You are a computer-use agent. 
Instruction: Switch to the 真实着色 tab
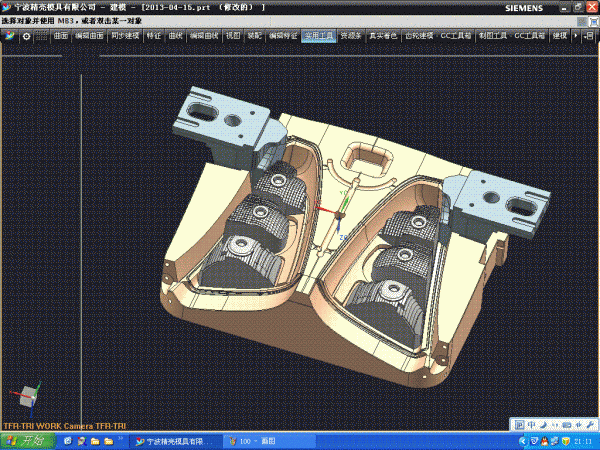[383, 36]
